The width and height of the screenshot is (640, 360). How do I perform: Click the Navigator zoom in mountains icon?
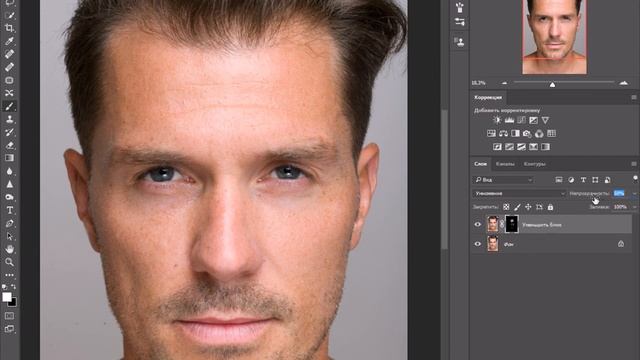(x=624, y=83)
